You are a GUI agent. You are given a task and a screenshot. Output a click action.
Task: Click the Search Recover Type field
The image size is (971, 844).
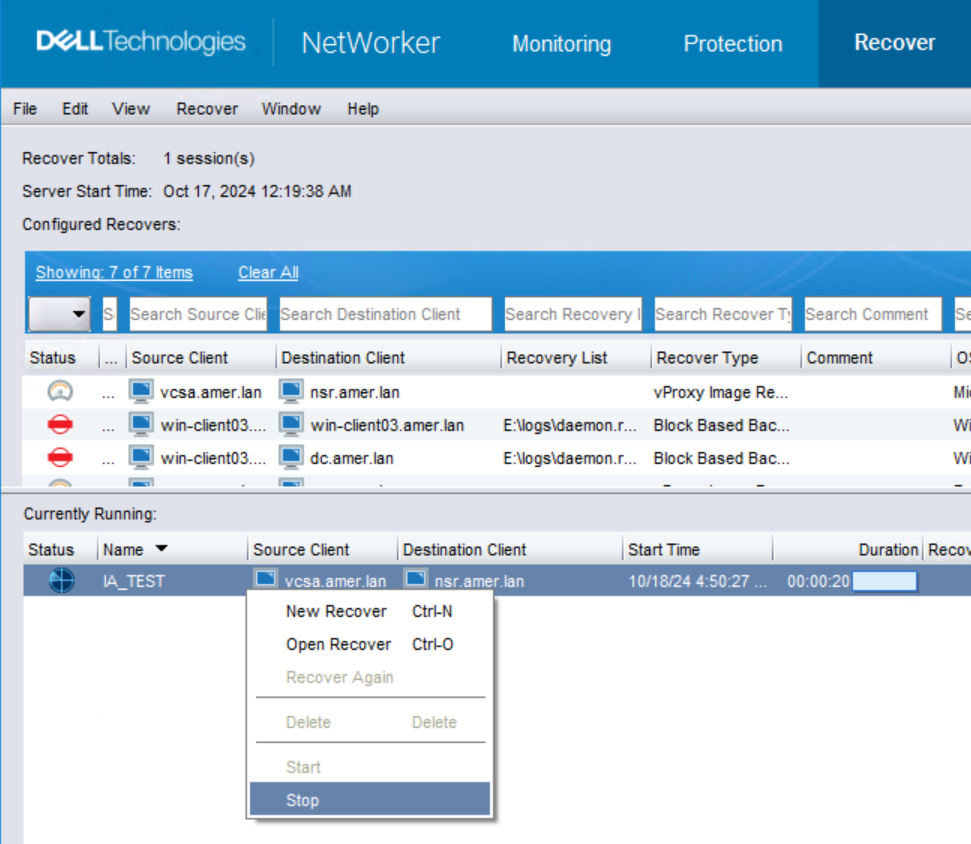tap(723, 314)
